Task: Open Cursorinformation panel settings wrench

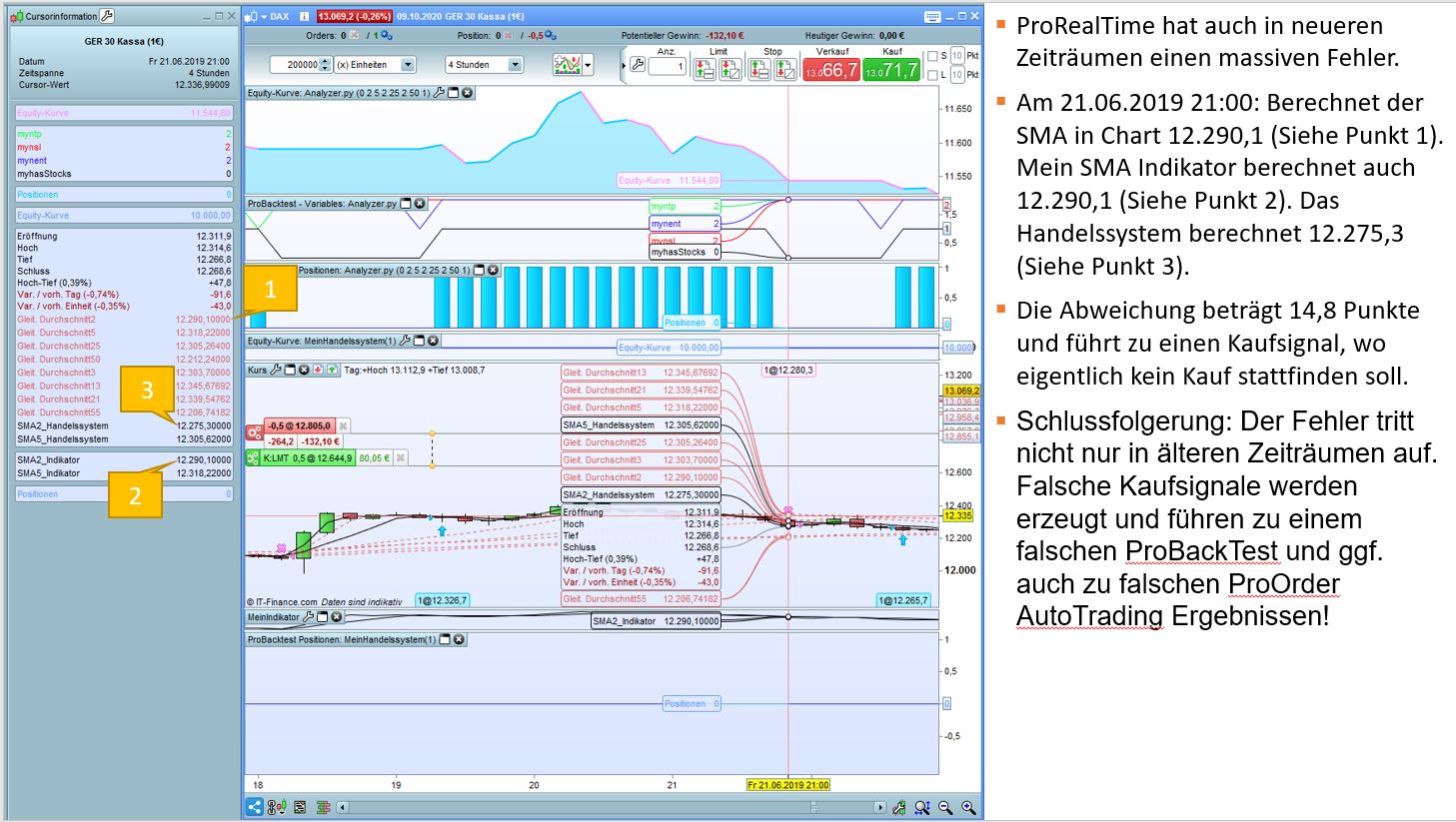Action: [107, 16]
